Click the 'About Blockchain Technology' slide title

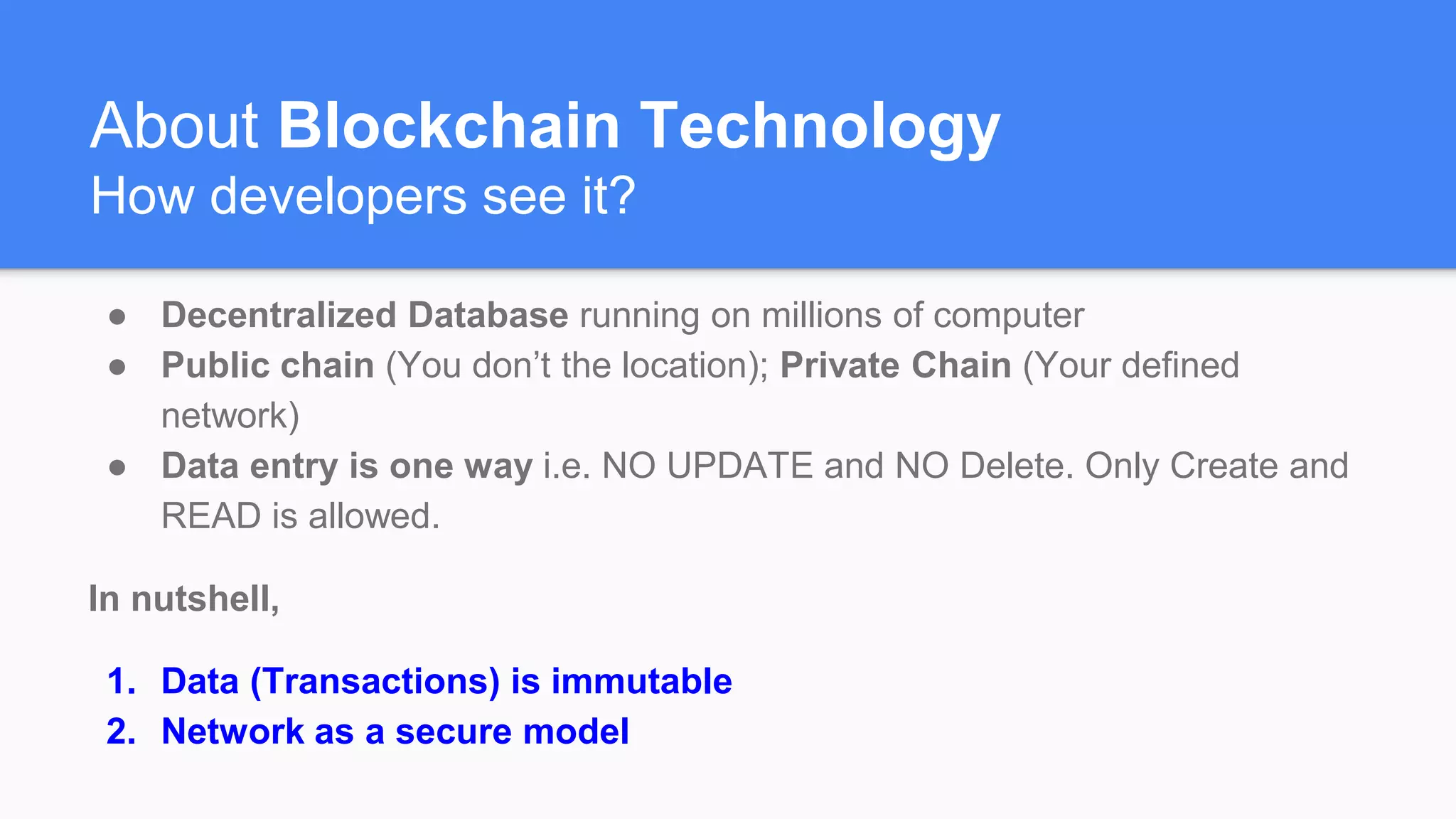[x=545, y=126]
